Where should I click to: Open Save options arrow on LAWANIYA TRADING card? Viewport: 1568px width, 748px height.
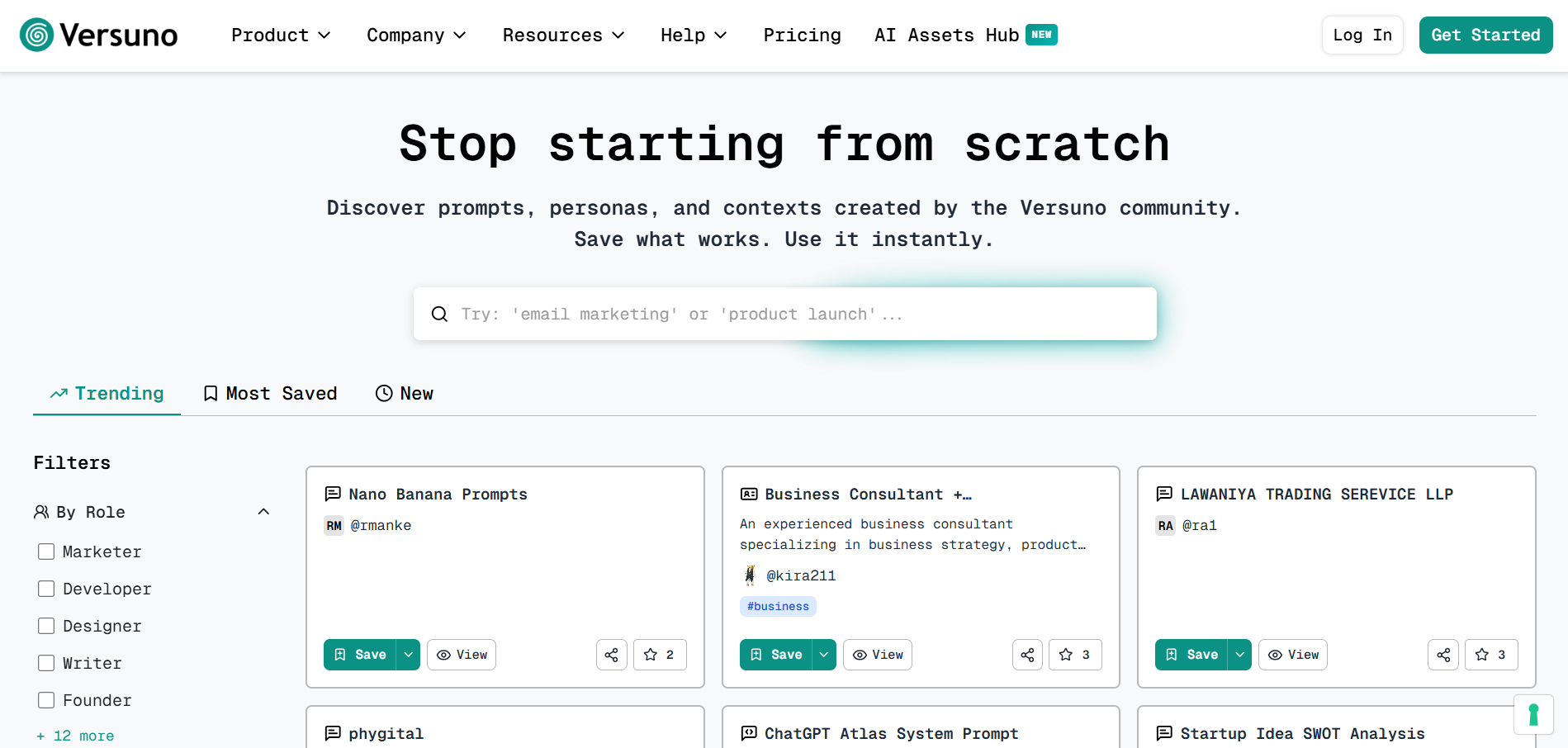[x=1240, y=655]
